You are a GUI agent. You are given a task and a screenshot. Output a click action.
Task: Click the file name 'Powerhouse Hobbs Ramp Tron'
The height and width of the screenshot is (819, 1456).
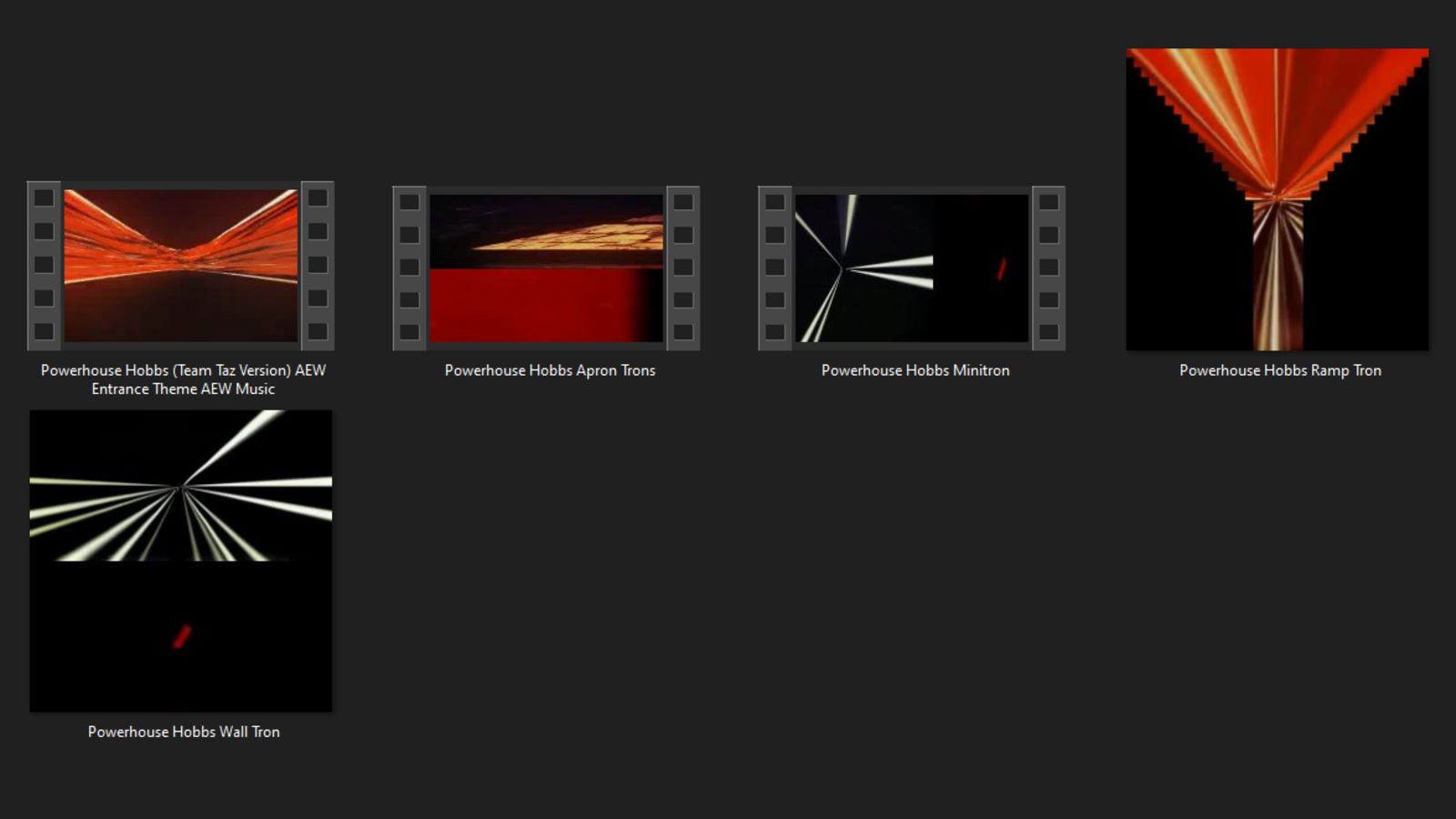click(1280, 370)
